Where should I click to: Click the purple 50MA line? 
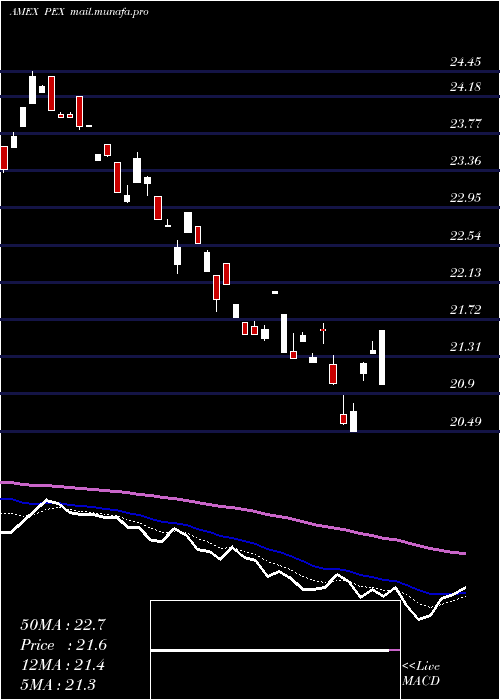click(232, 508)
